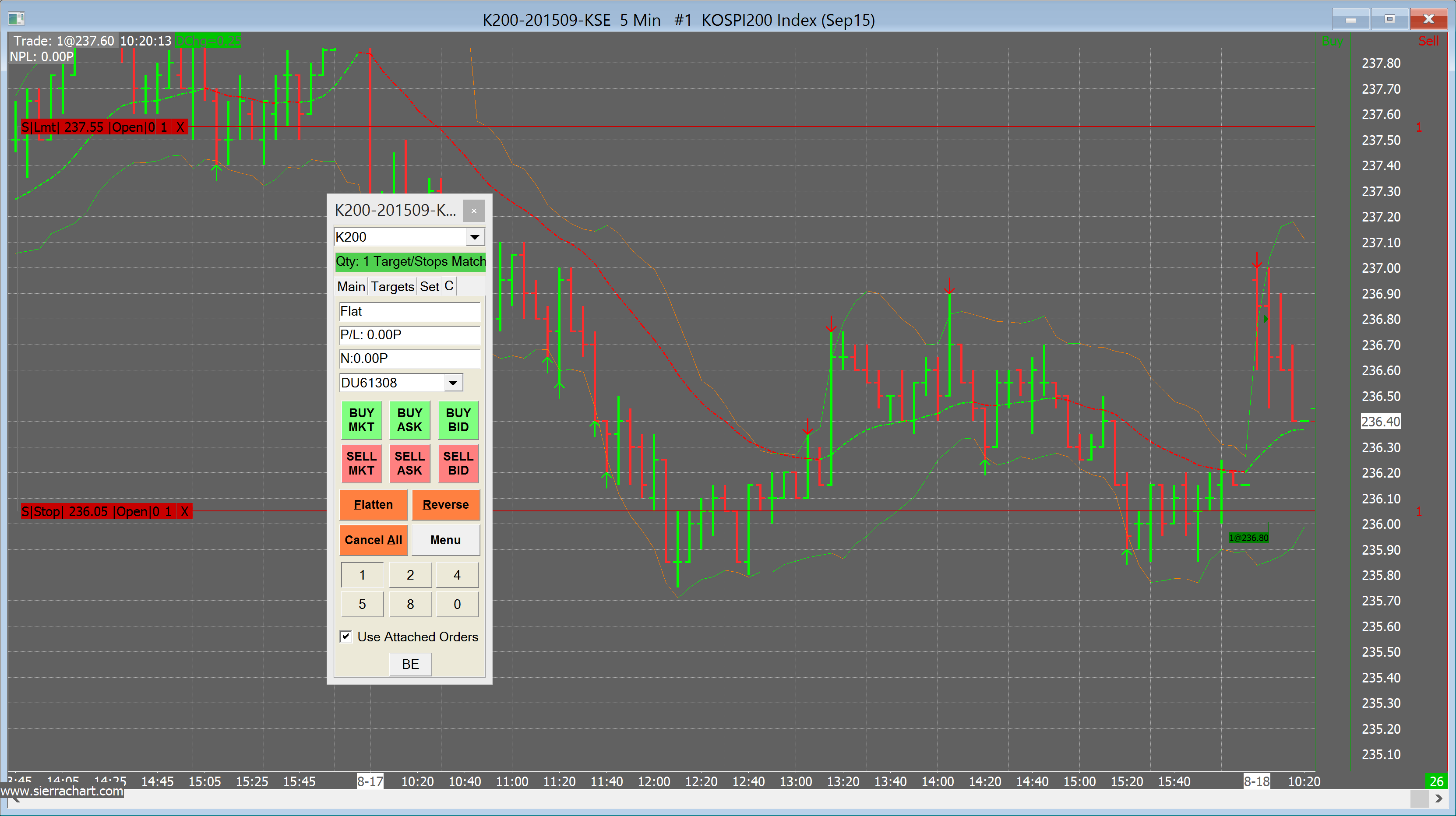Click the chart window icon in title bar
The height and width of the screenshot is (816, 1456).
point(16,19)
